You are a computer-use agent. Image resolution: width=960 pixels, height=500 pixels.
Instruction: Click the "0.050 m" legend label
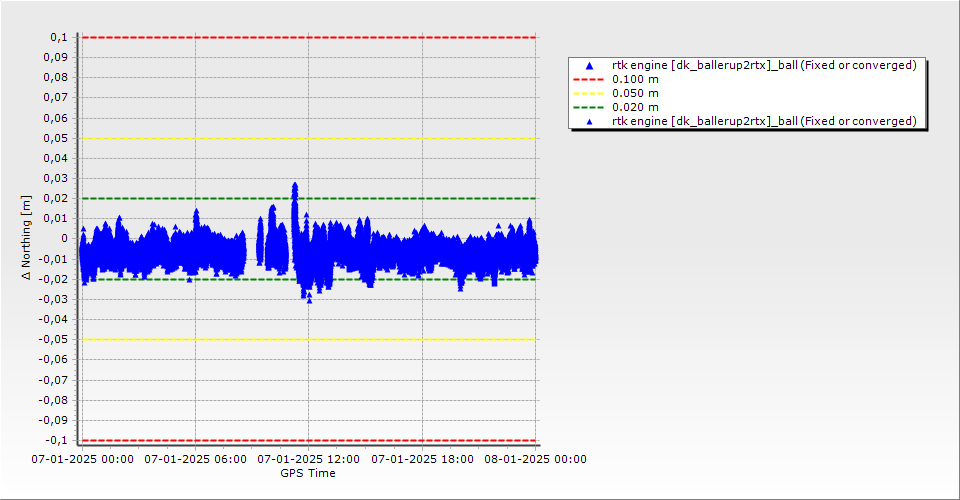pos(635,94)
